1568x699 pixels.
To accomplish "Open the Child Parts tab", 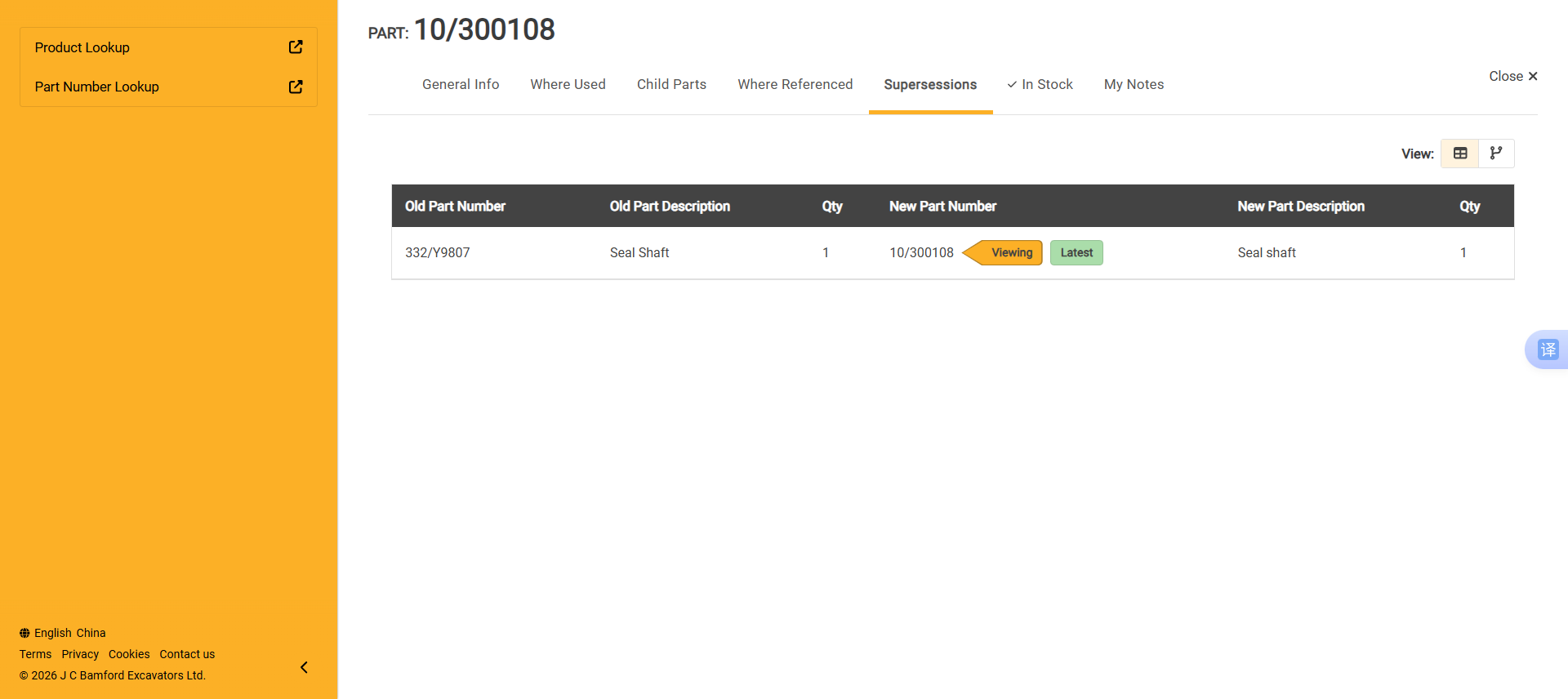I will tap(671, 84).
